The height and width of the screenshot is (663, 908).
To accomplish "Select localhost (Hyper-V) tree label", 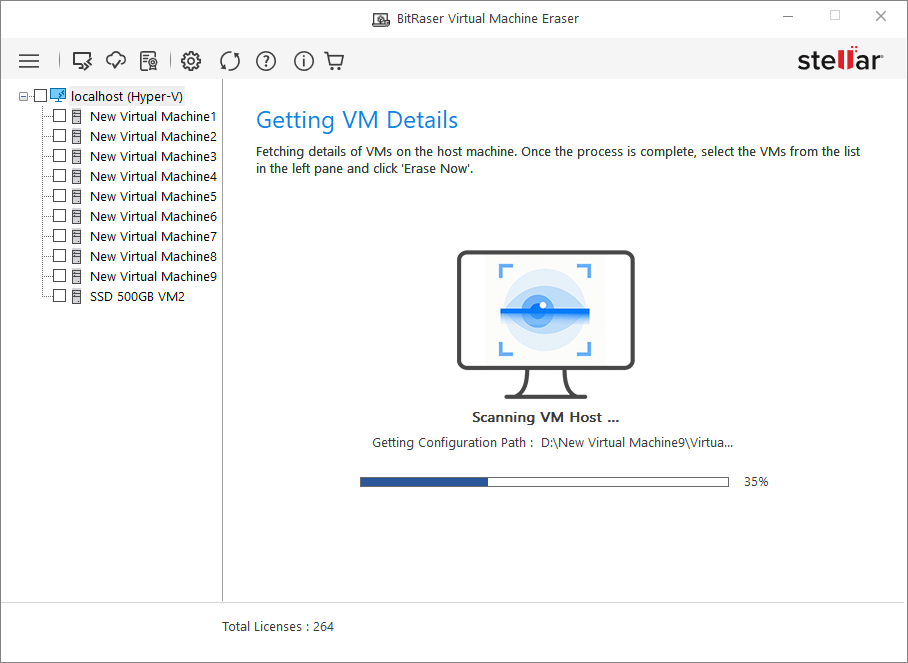I will (x=127, y=96).
